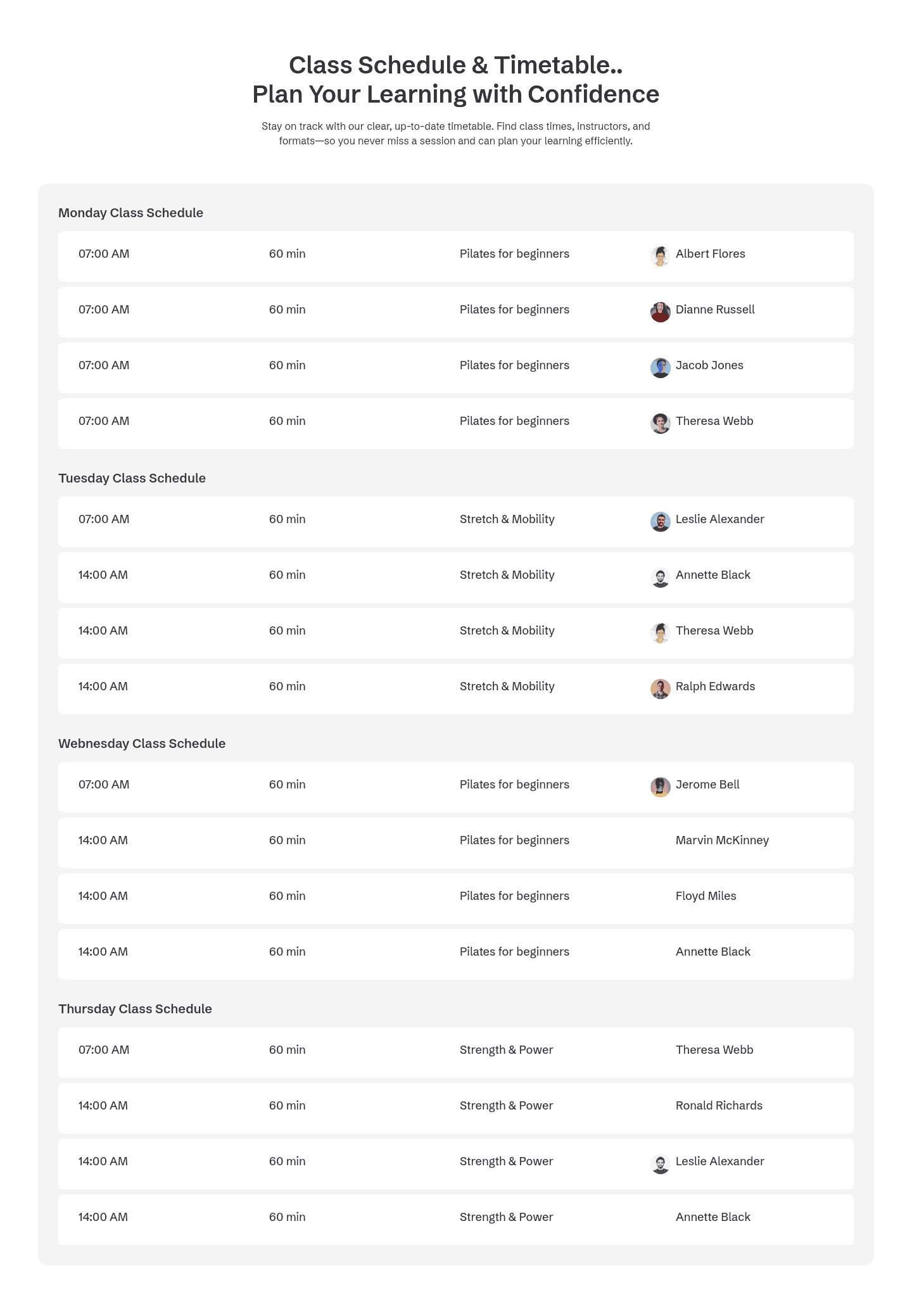
Task: Click Strength & Power class in Ronald Richards row
Action: [x=506, y=1106]
